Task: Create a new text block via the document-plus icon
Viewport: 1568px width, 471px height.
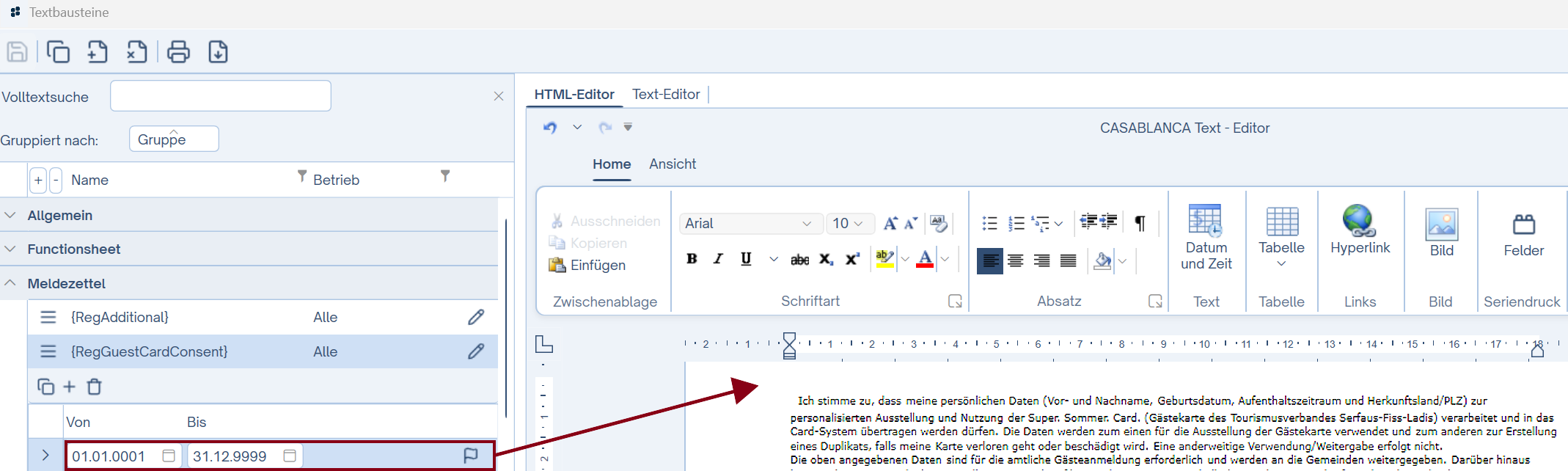Action: pyautogui.click(x=97, y=52)
